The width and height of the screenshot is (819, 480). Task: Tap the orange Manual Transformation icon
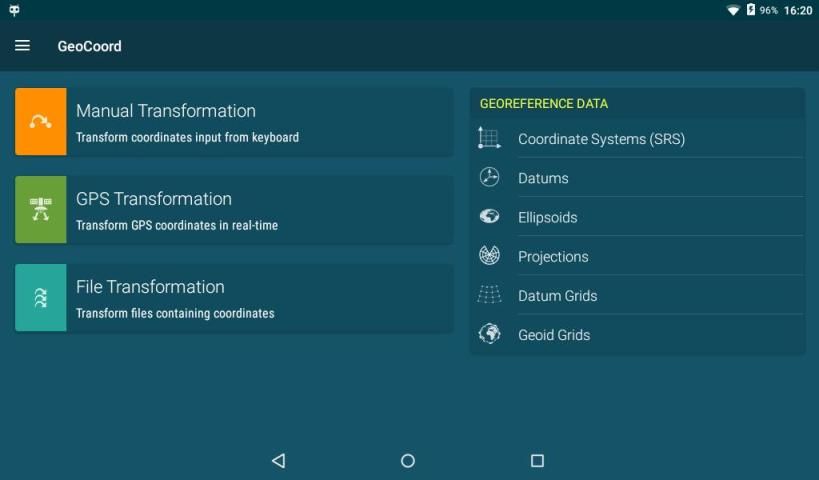(41, 122)
